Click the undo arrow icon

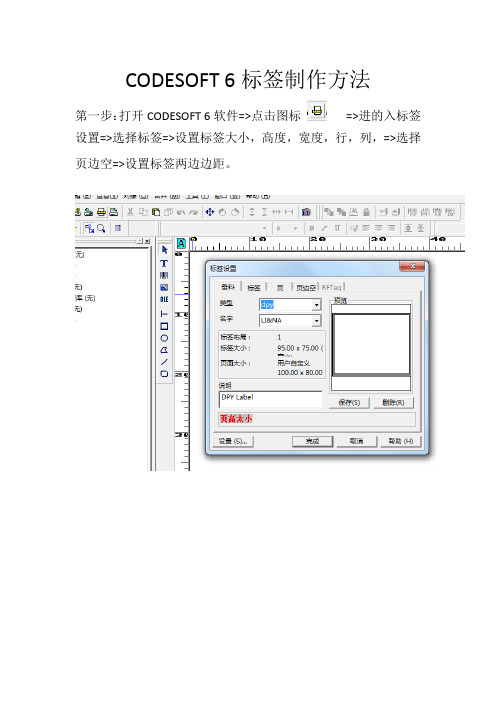click(x=181, y=212)
